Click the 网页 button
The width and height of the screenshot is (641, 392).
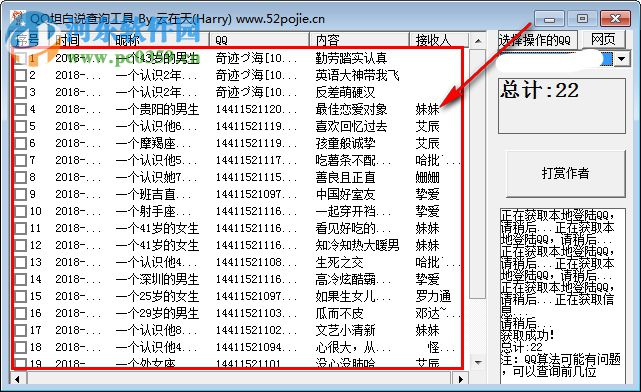[x=603, y=40]
